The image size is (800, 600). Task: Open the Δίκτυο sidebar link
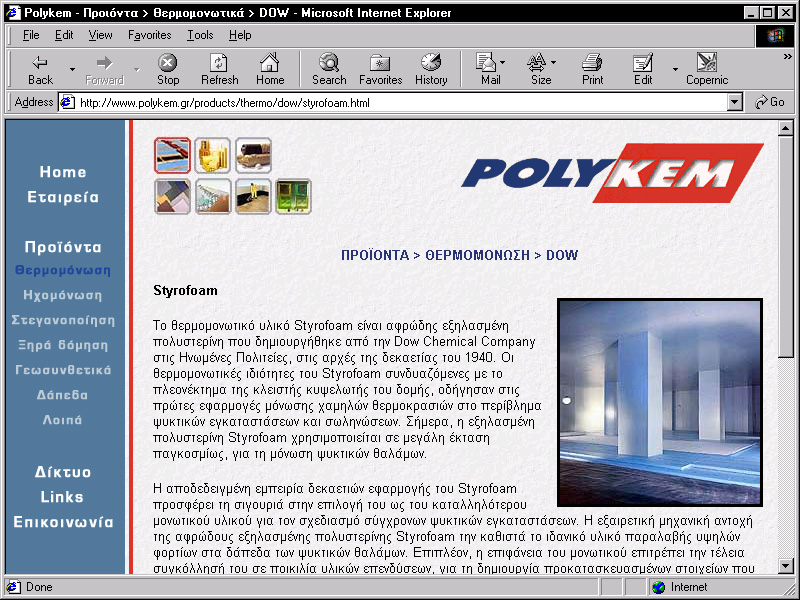coord(63,472)
